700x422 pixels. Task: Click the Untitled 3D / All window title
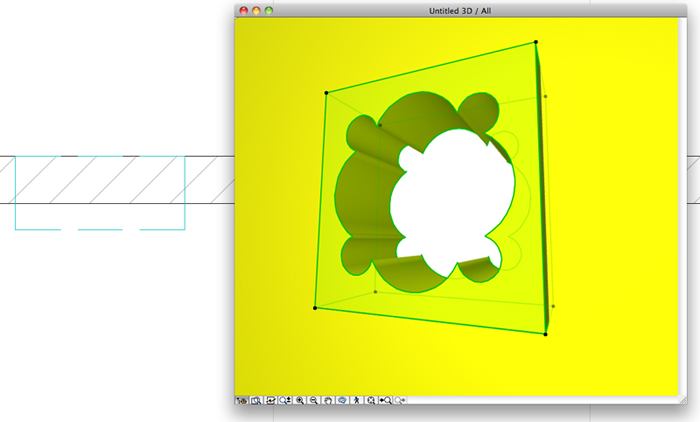460,11
